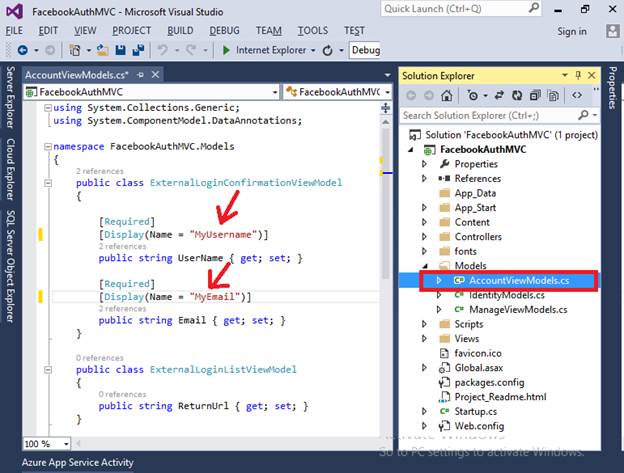Click the Navigate Backward toolbar icon

click(x=23, y=50)
